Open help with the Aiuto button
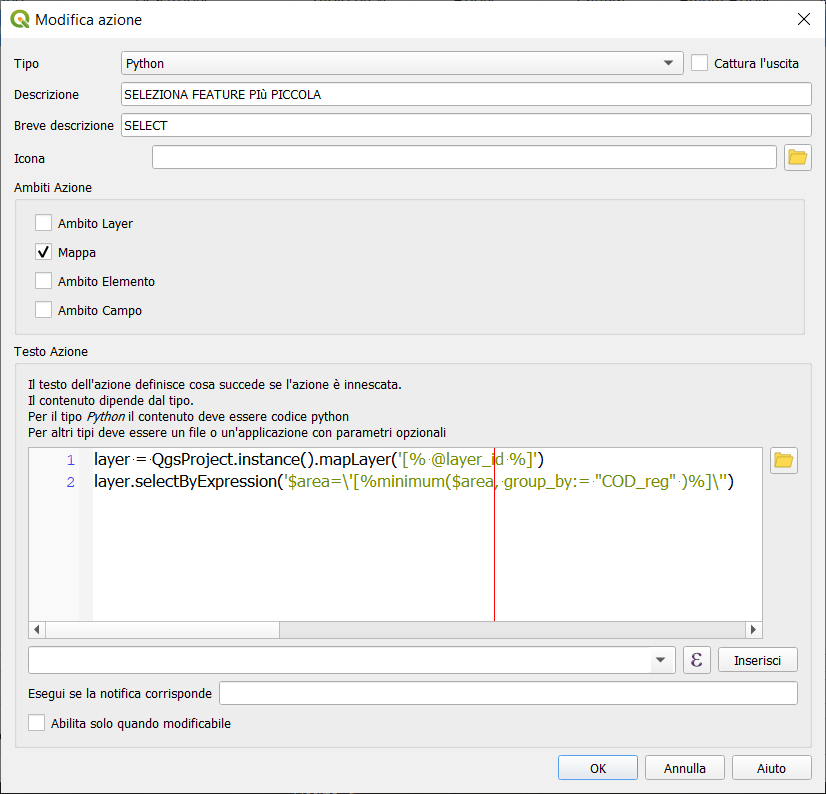The image size is (826, 794). point(771,769)
